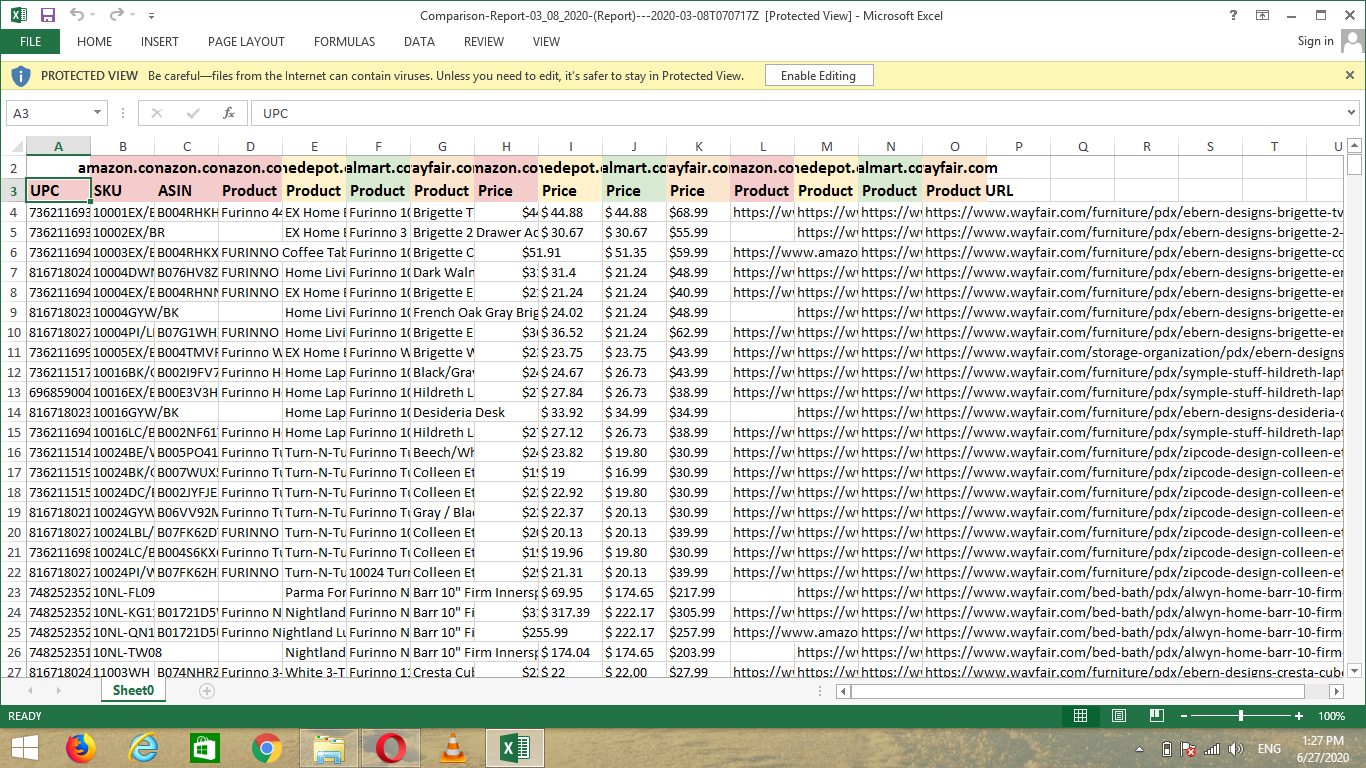Select the Sheet0 worksheet tab

[133, 691]
